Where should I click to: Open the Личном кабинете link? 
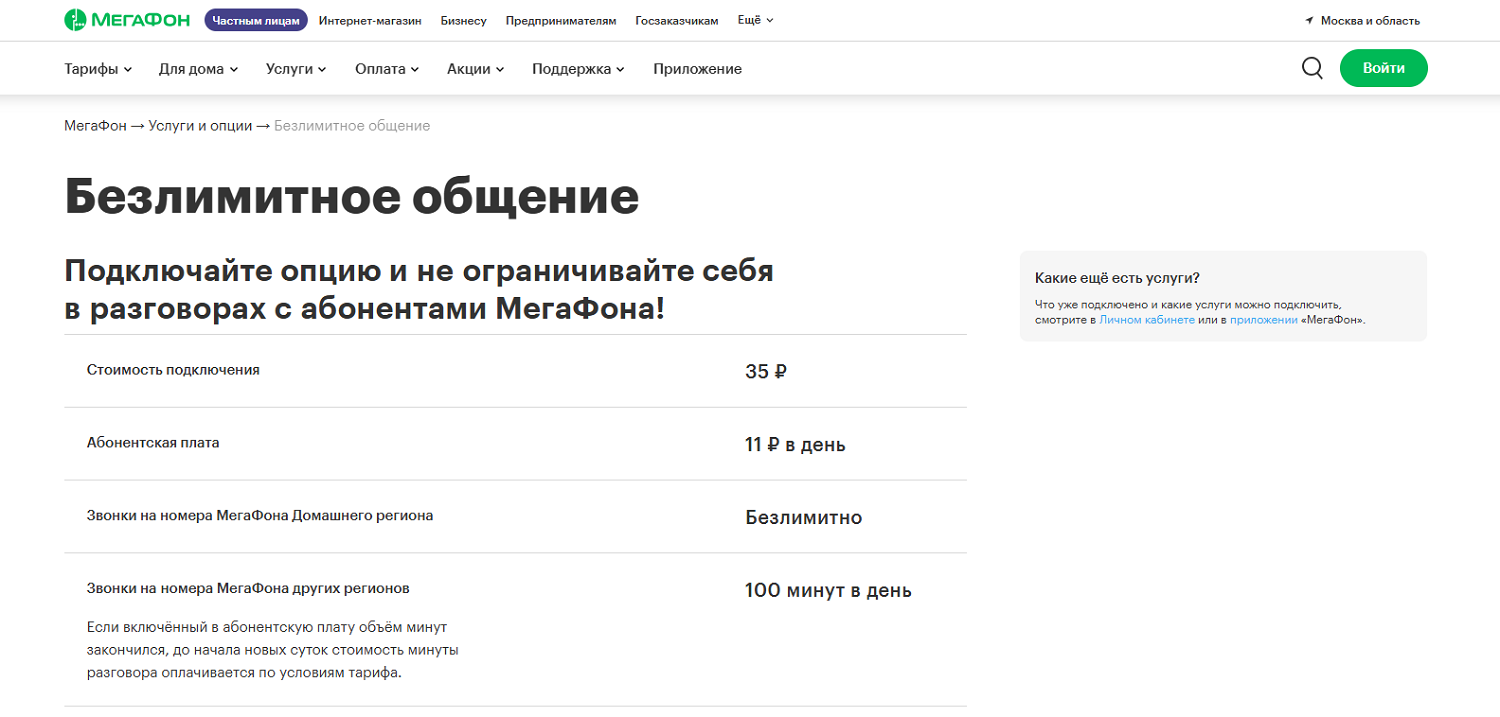1147,320
